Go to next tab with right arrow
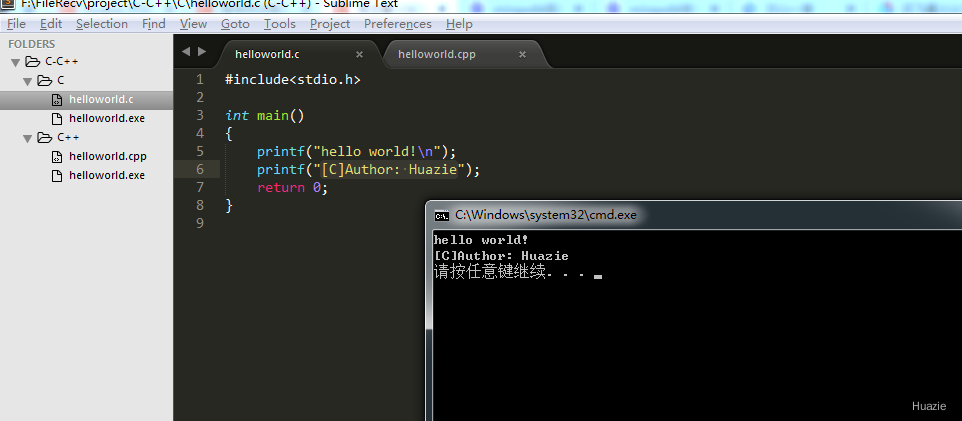The image size is (962, 421). tap(202, 52)
